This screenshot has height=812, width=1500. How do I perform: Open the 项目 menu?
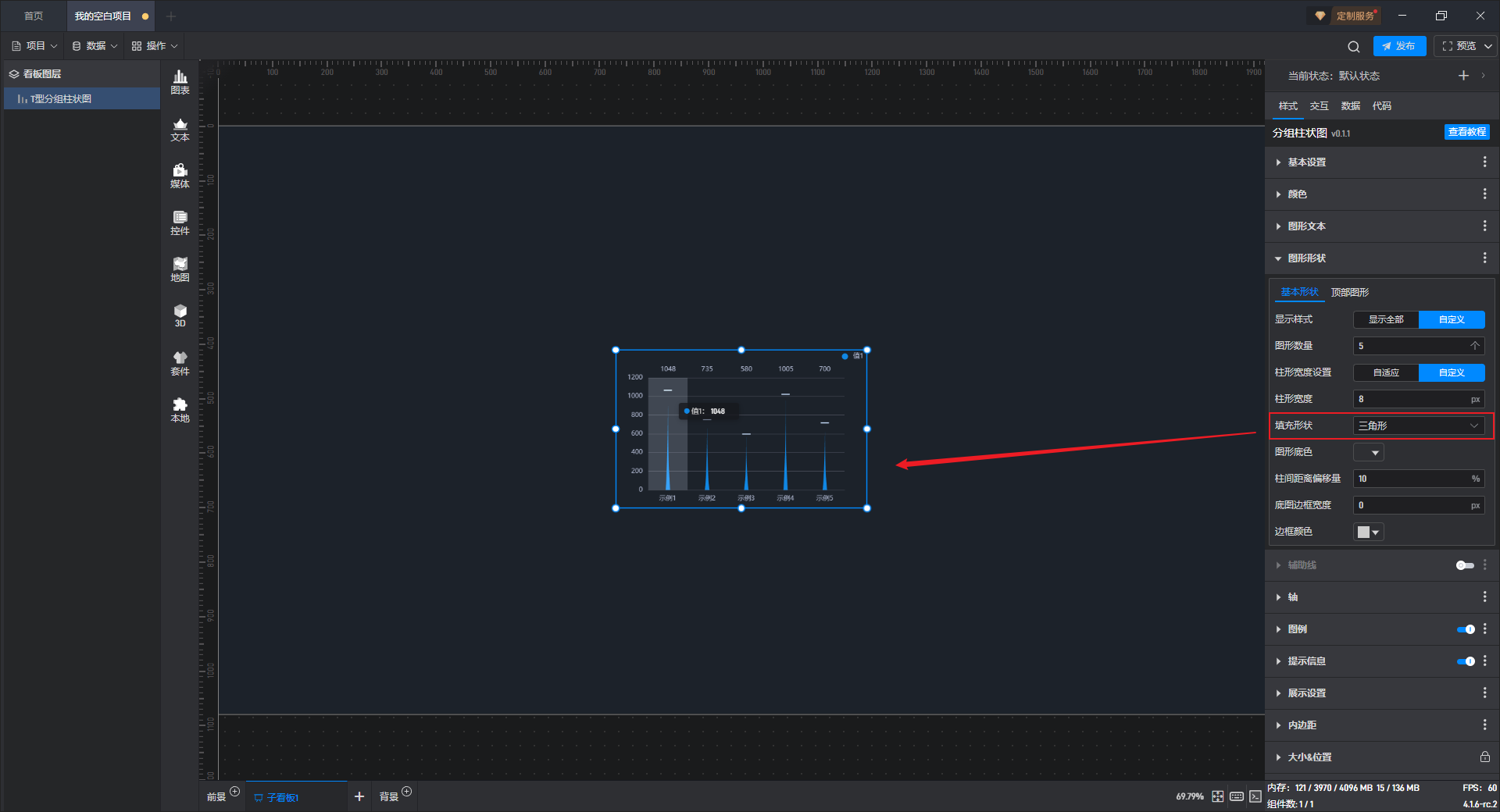[34, 46]
